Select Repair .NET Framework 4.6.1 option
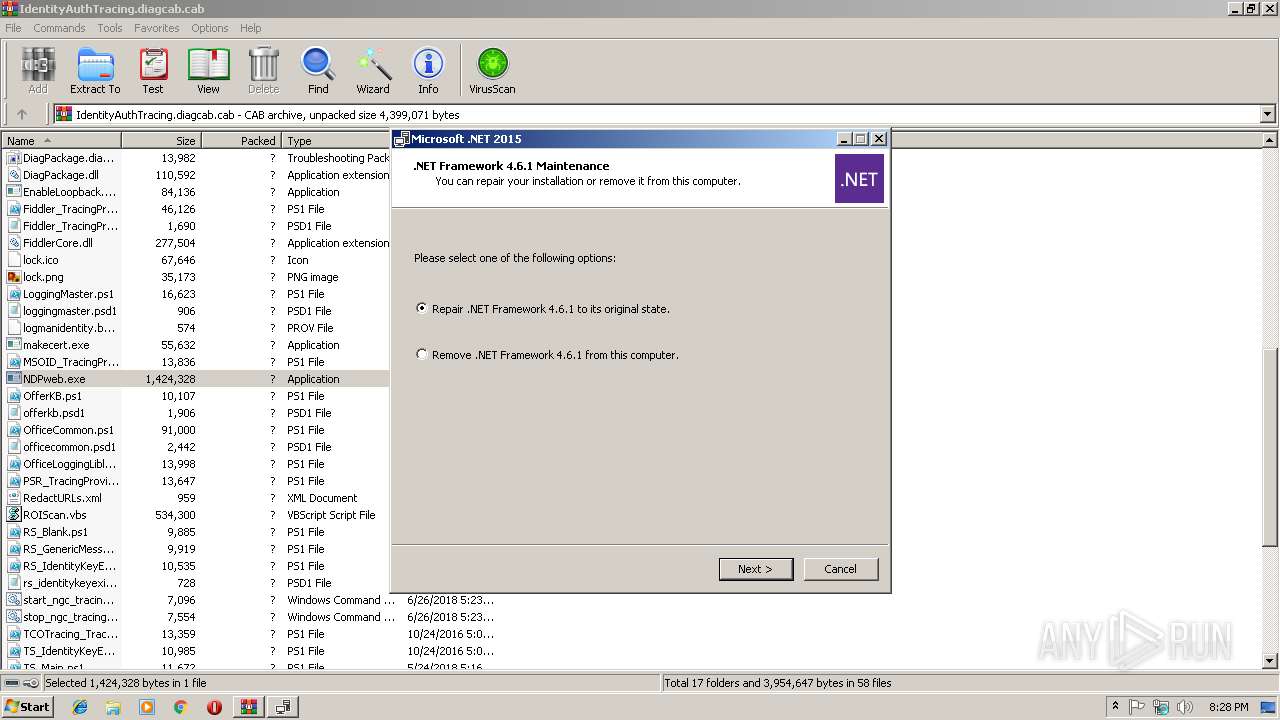 click(x=542, y=309)
